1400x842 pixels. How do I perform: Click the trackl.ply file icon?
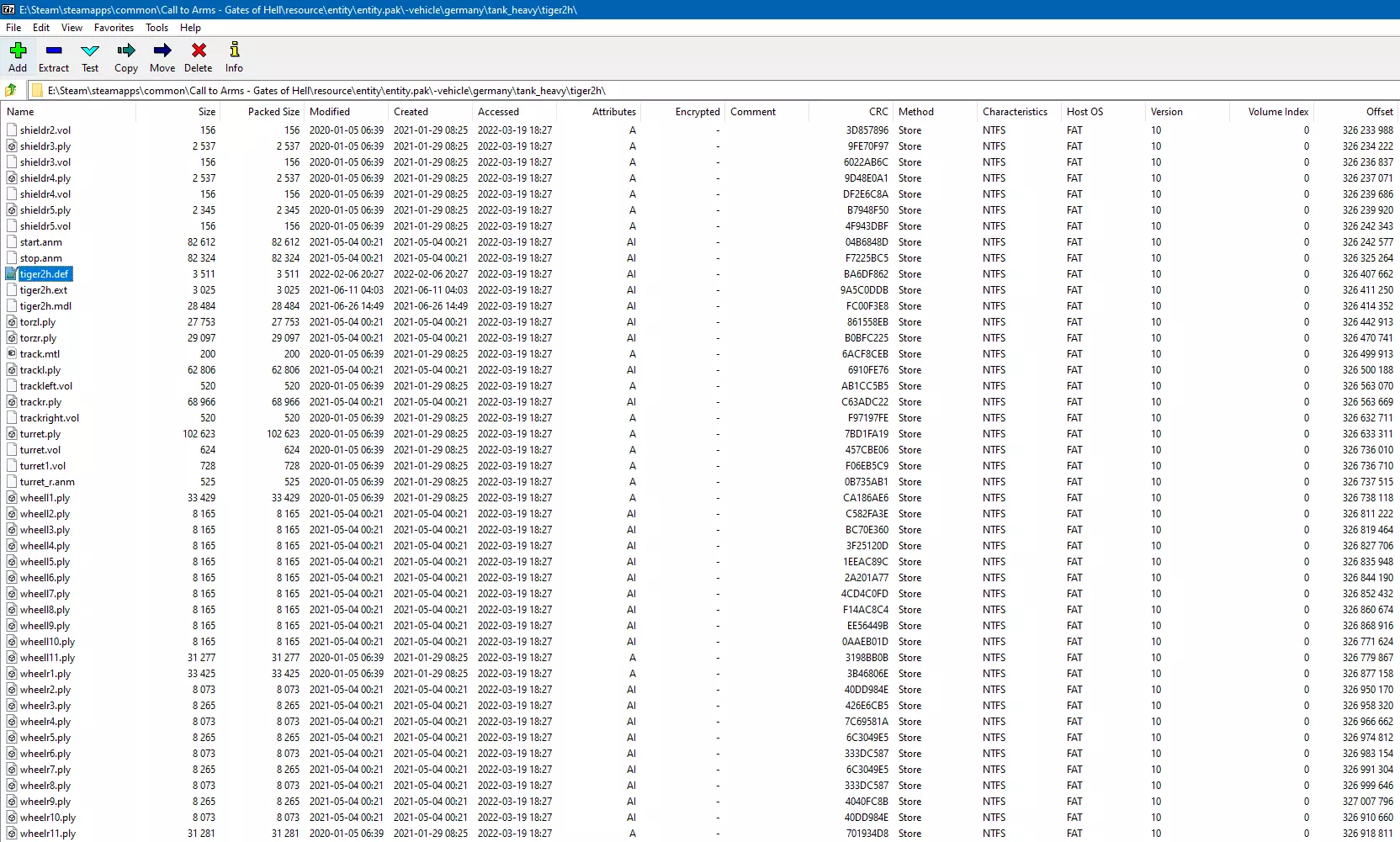pos(12,370)
